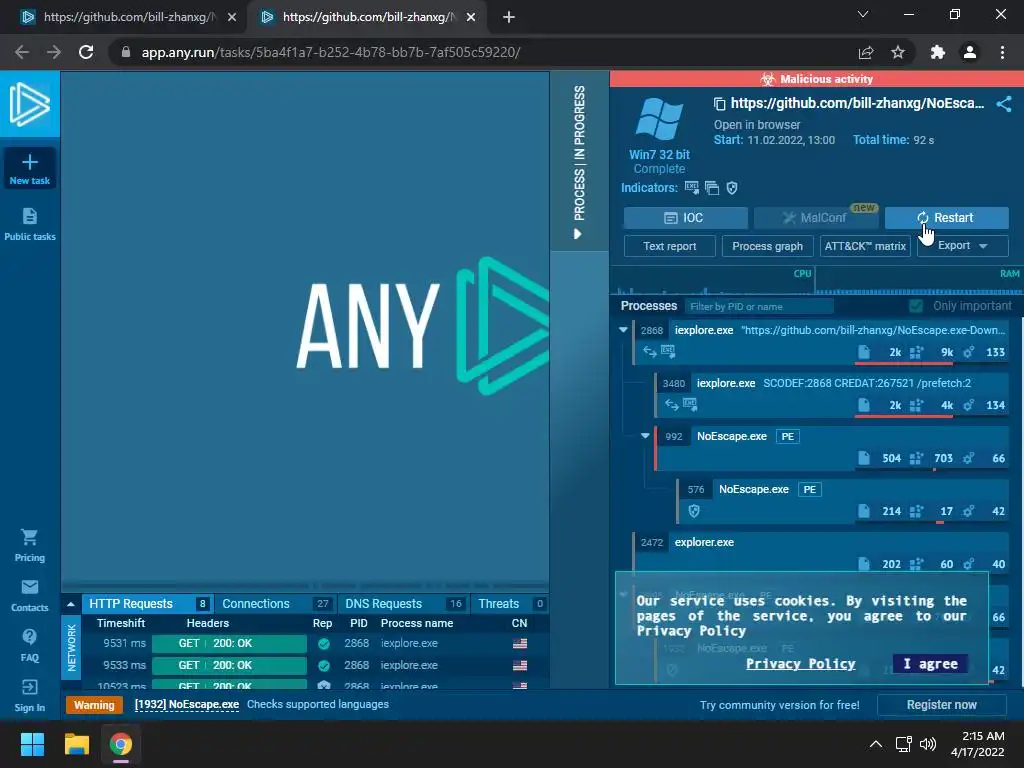Open the FAQ help icon
The width and height of the screenshot is (1024, 768).
click(x=29, y=637)
